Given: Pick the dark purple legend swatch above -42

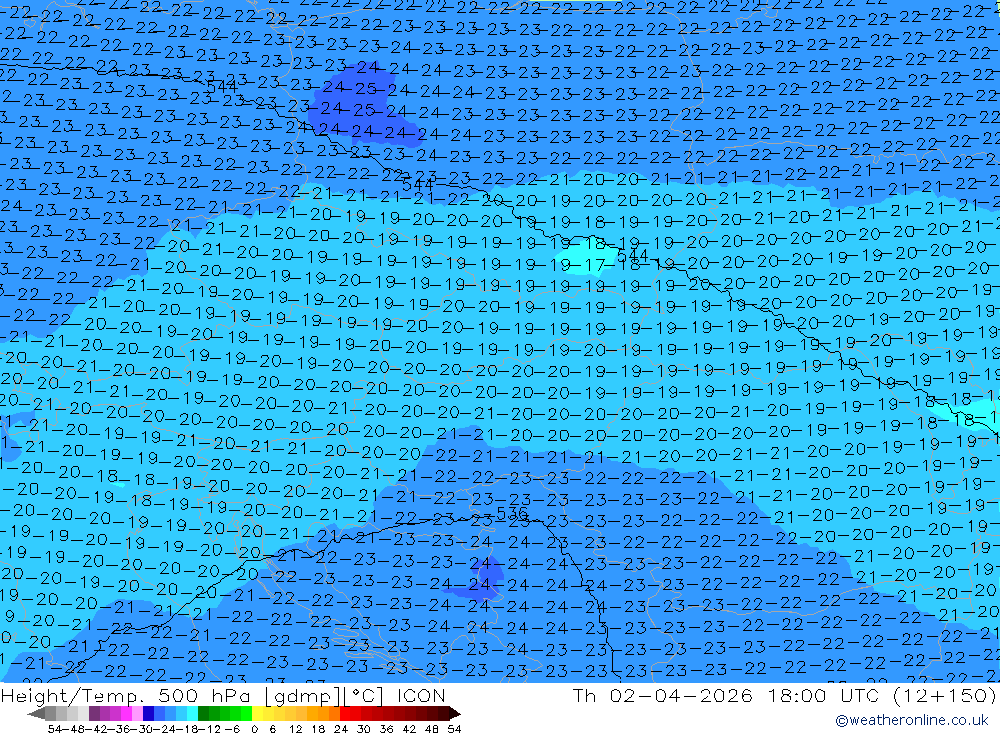Looking at the screenshot, I should (x=94, y=714).
